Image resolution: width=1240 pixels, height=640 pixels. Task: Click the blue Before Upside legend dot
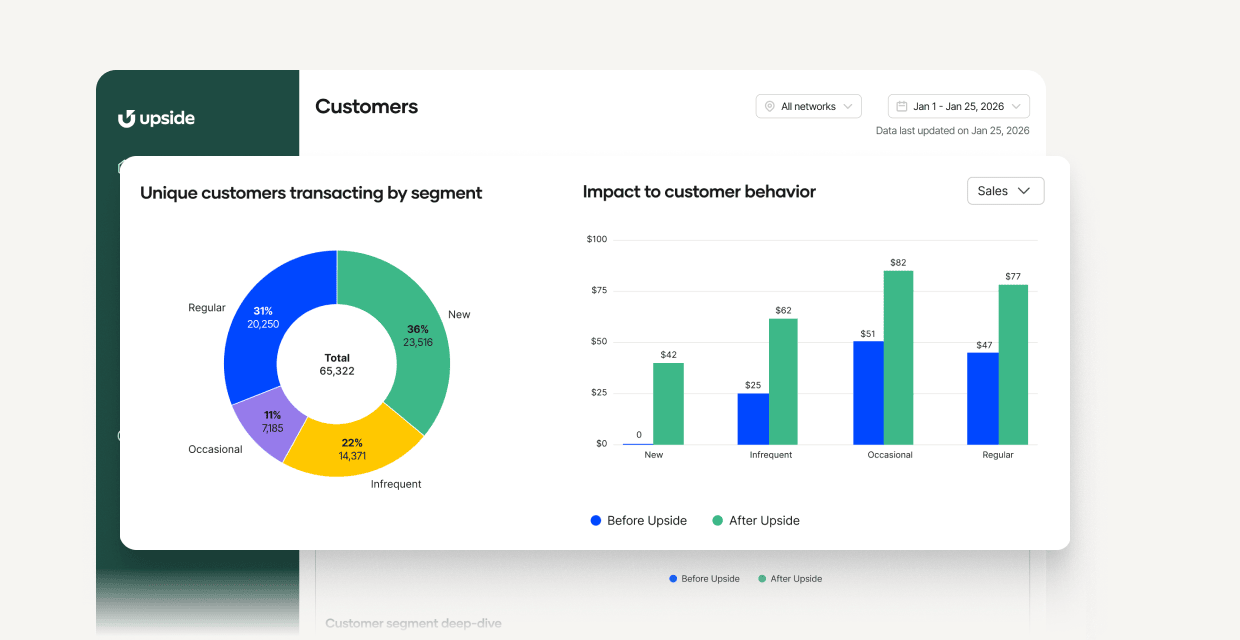(x=597, y=520)
